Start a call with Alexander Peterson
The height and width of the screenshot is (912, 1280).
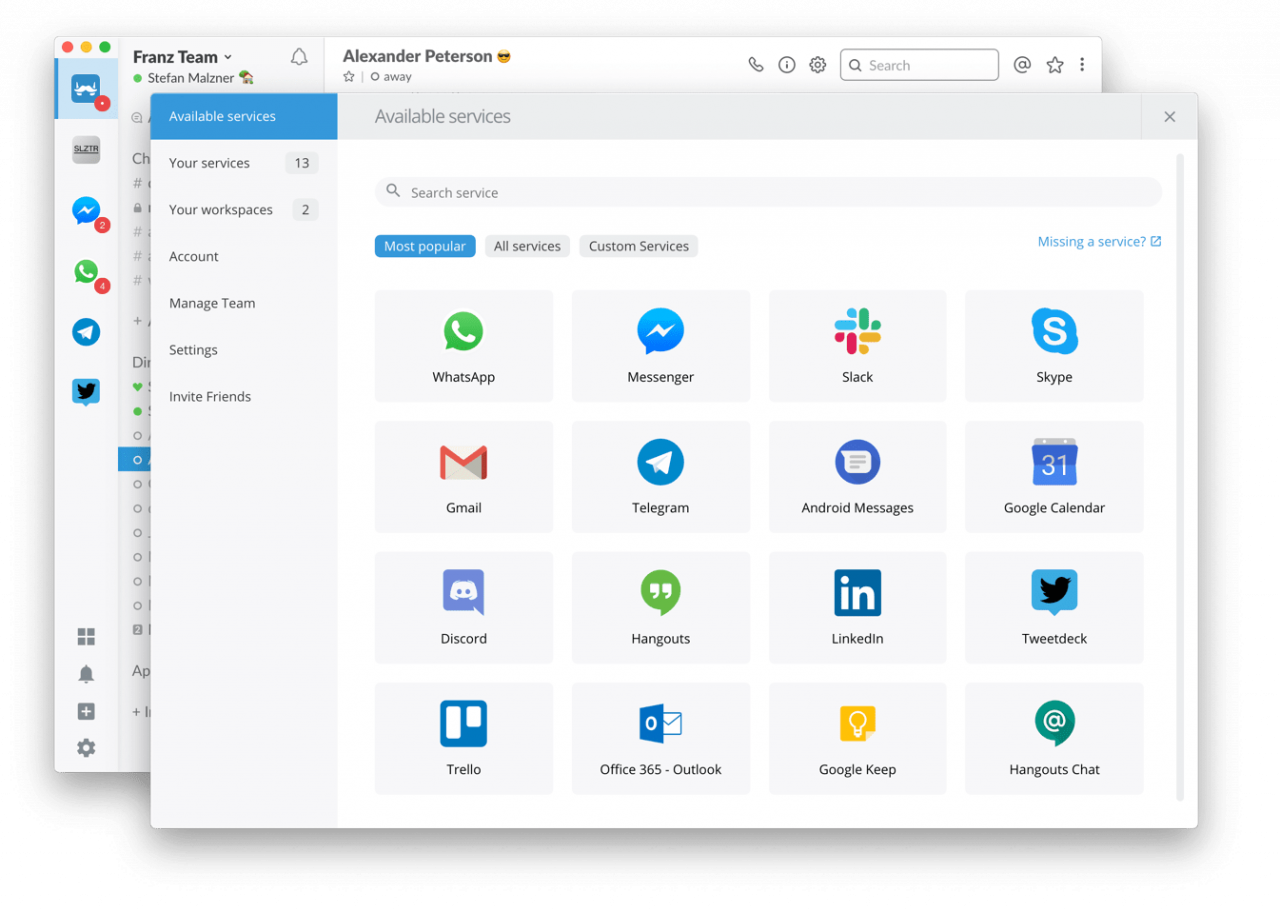coord(756,65)
